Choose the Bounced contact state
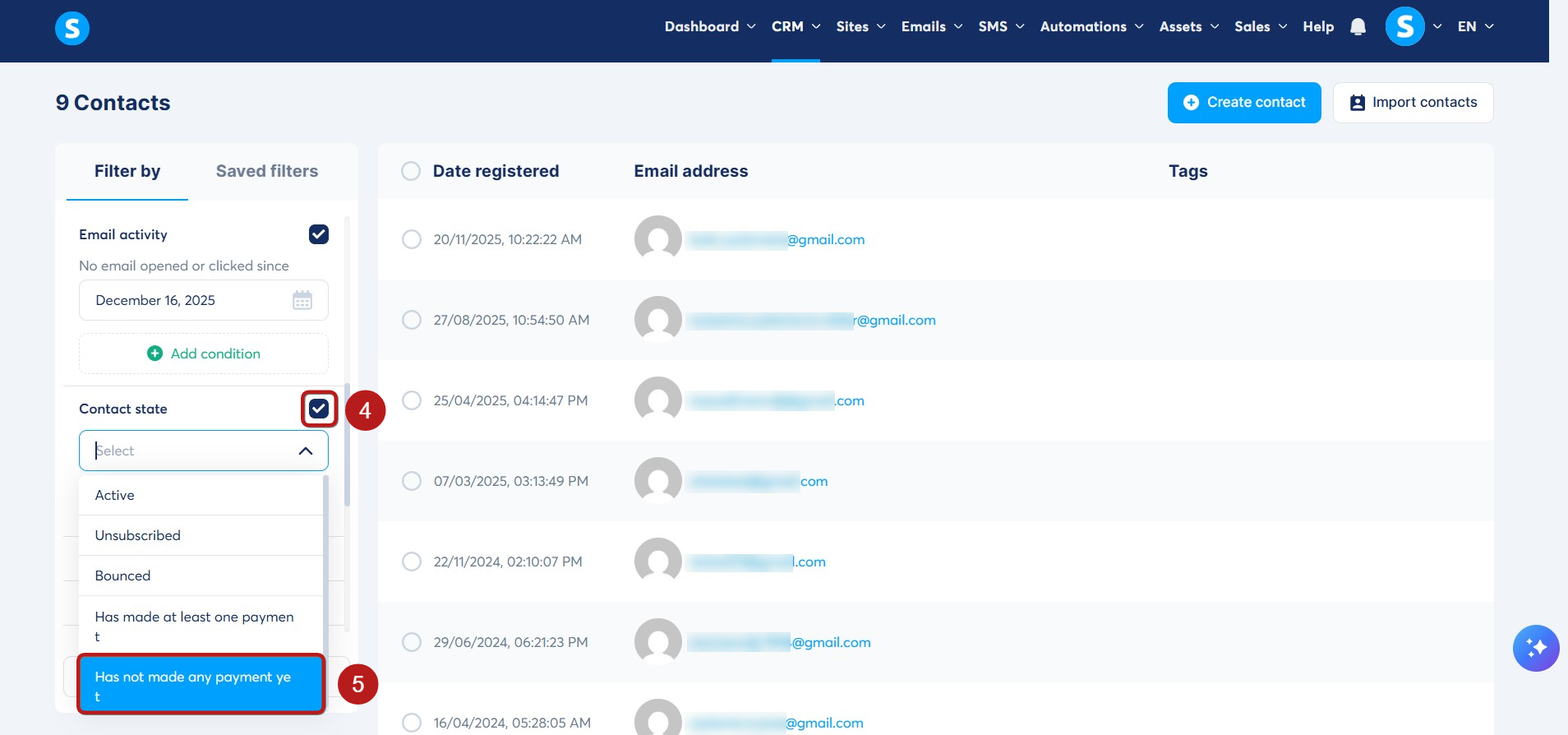The image size is (1568, 735). [x=201, y=576]
